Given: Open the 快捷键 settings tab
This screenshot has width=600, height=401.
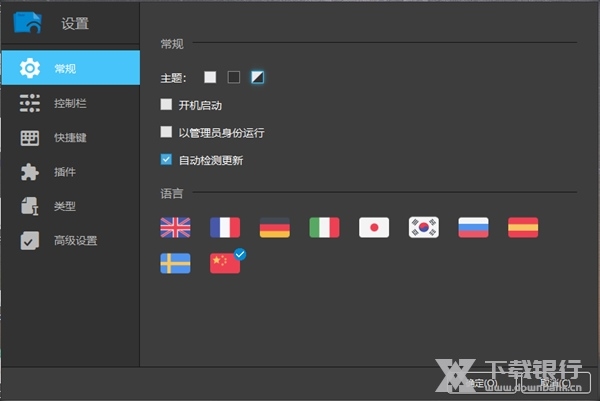Looking at the screenshot, I should tap(71, 138).
